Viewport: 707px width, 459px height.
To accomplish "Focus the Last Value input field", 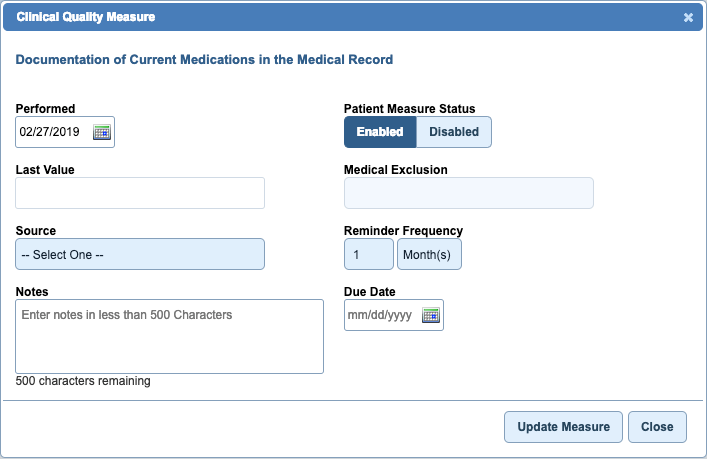I will tap(140, 193).
